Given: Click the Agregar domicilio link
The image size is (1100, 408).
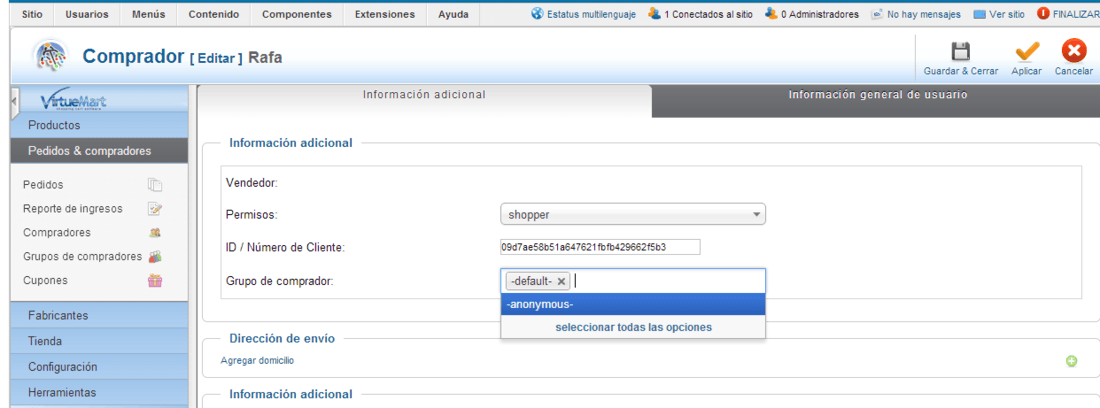Looking at the screenshot, I should 257,360.
